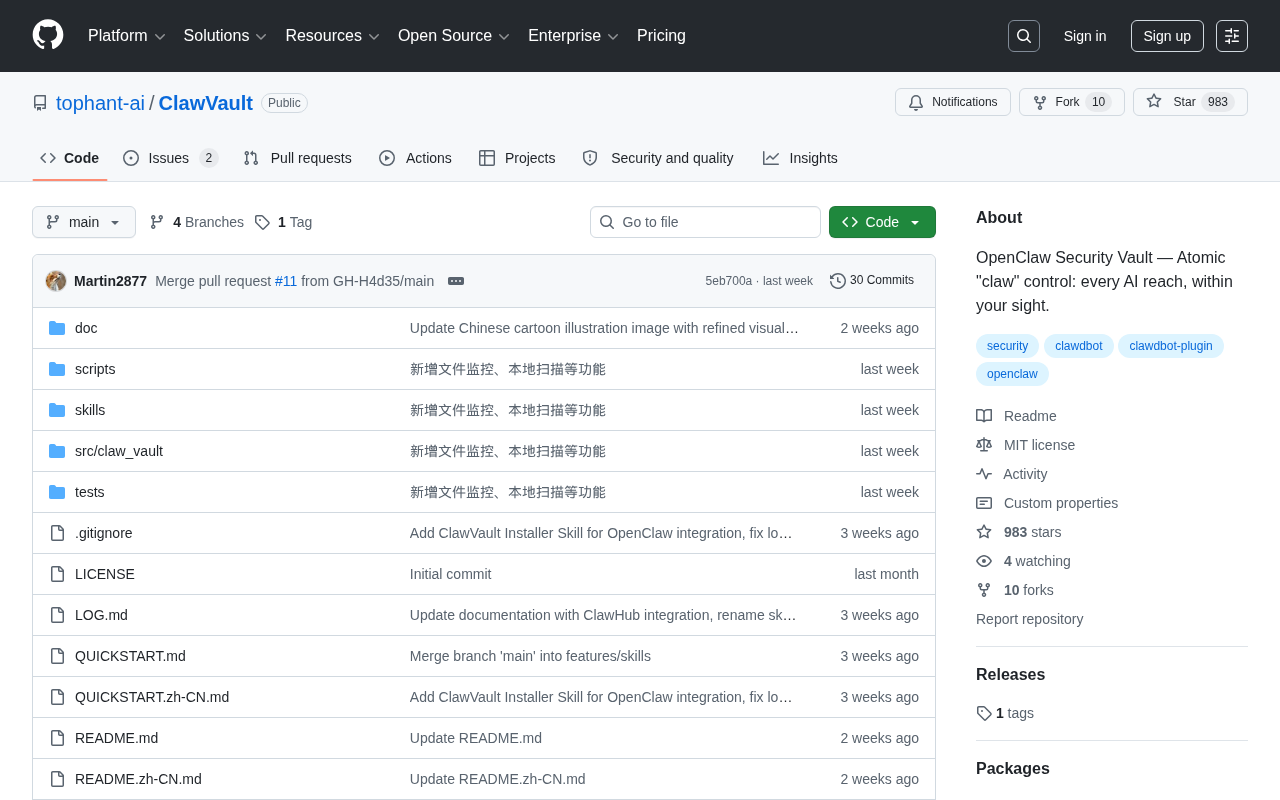The height and width of the screenshot is (800, 1280).
Task: Star the ClawVault repository
Action: [1183, 101]
